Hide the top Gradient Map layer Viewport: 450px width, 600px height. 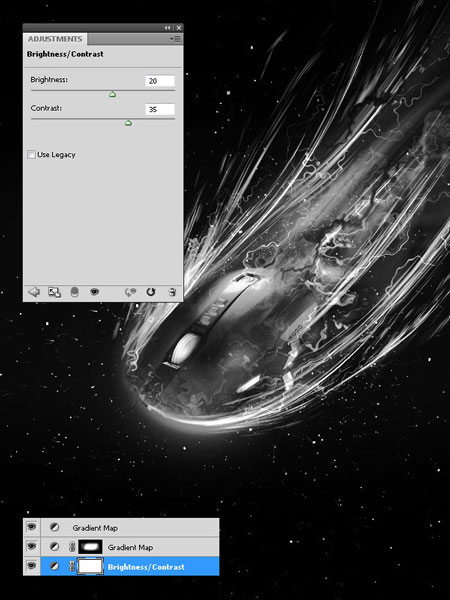coord(31,527)
